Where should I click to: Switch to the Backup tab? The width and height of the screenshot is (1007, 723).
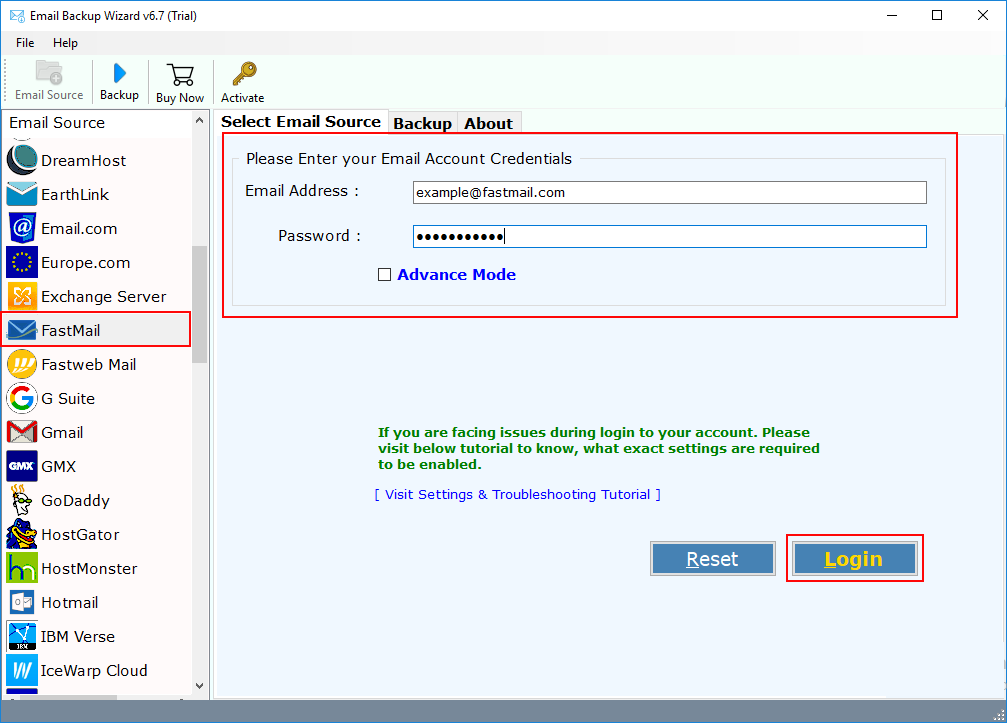pos(422,123)
